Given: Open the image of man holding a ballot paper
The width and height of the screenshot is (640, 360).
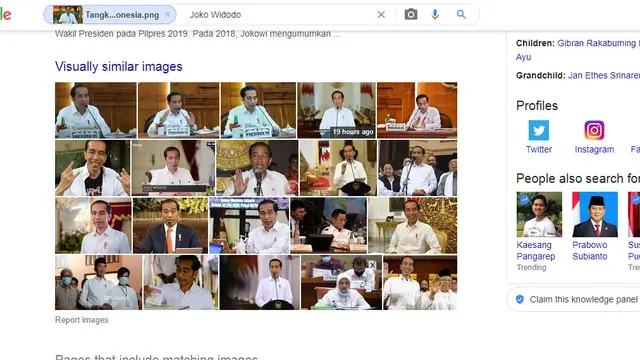Looking at the screenshot, I should (x=181, y=282).
